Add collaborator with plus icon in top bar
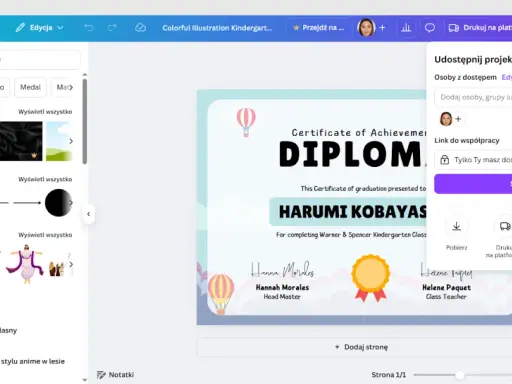512x384 pixels. 382,28
